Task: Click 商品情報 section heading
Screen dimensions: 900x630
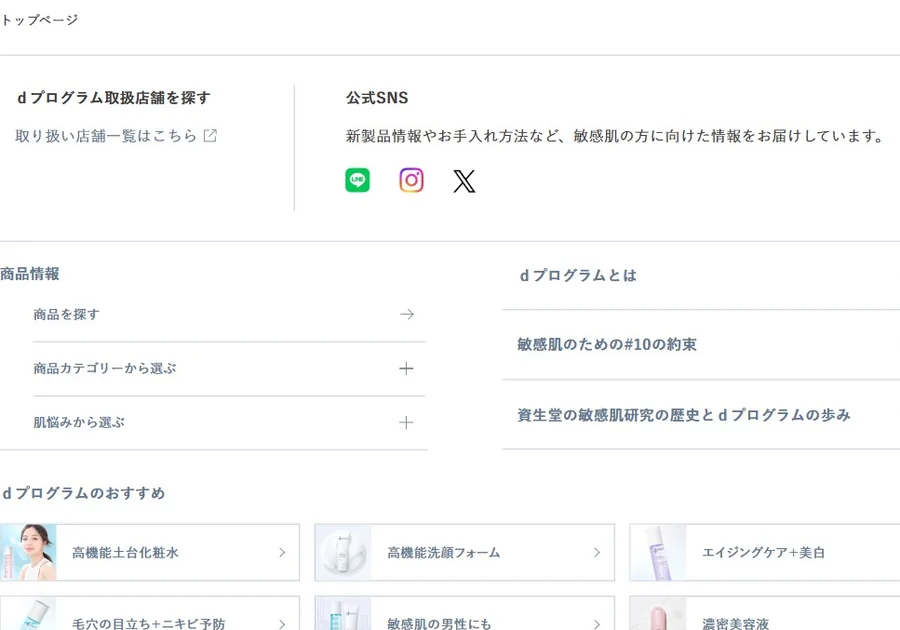Action: tap(30, 274)
